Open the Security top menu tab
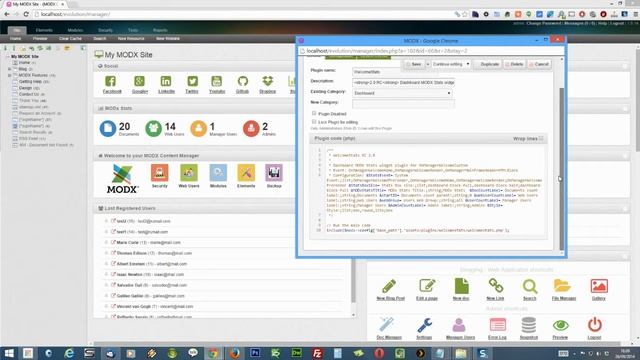 [105, 30]
